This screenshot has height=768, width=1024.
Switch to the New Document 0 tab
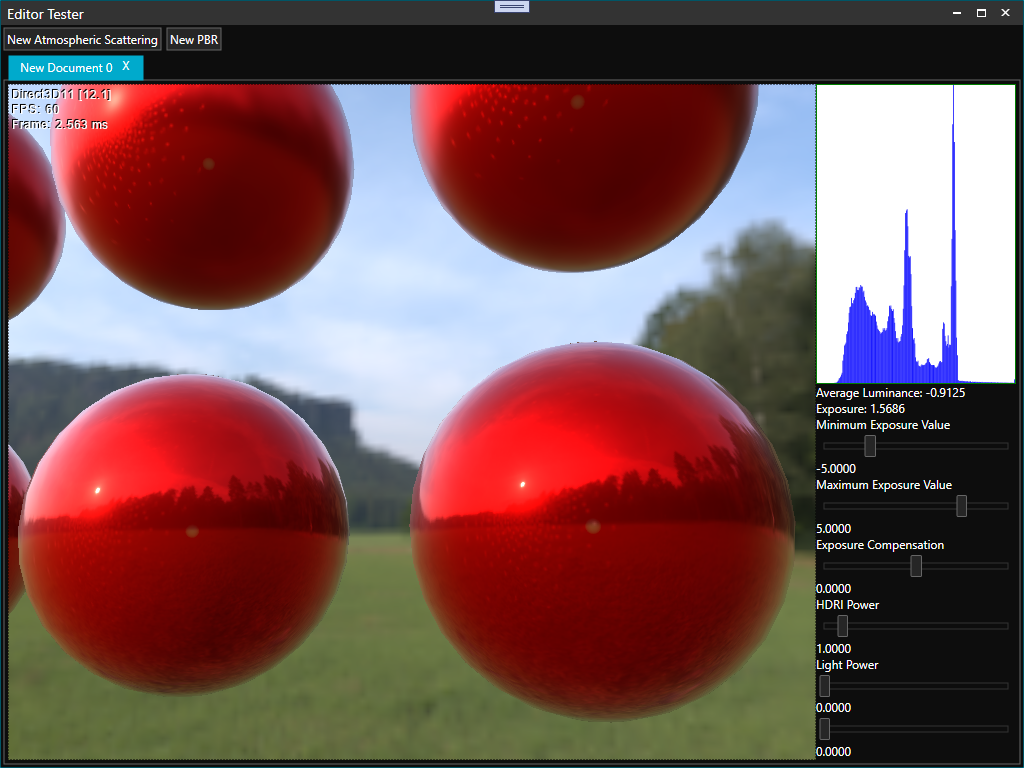coord(66,68)
